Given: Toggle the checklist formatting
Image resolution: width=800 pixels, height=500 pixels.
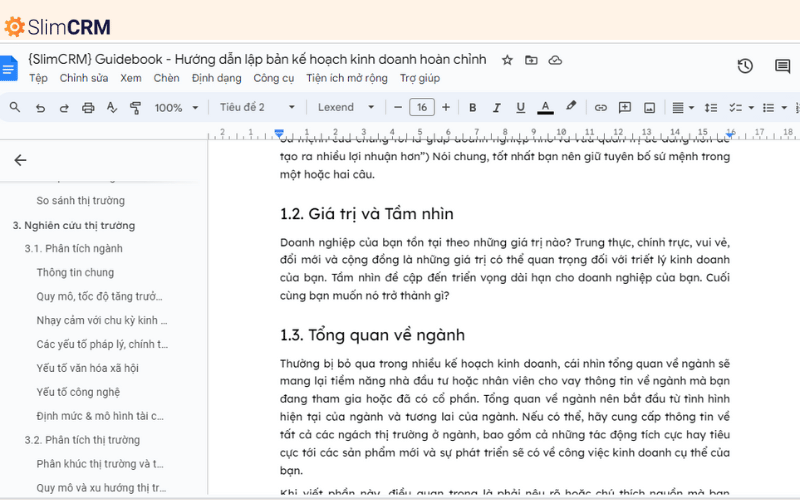Looking at the screenshot, I should point(735,108).
